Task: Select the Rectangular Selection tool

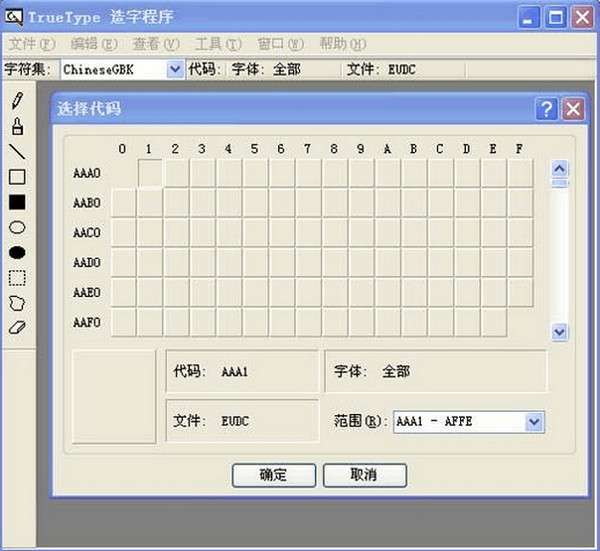Action: (x=17, y=278)
